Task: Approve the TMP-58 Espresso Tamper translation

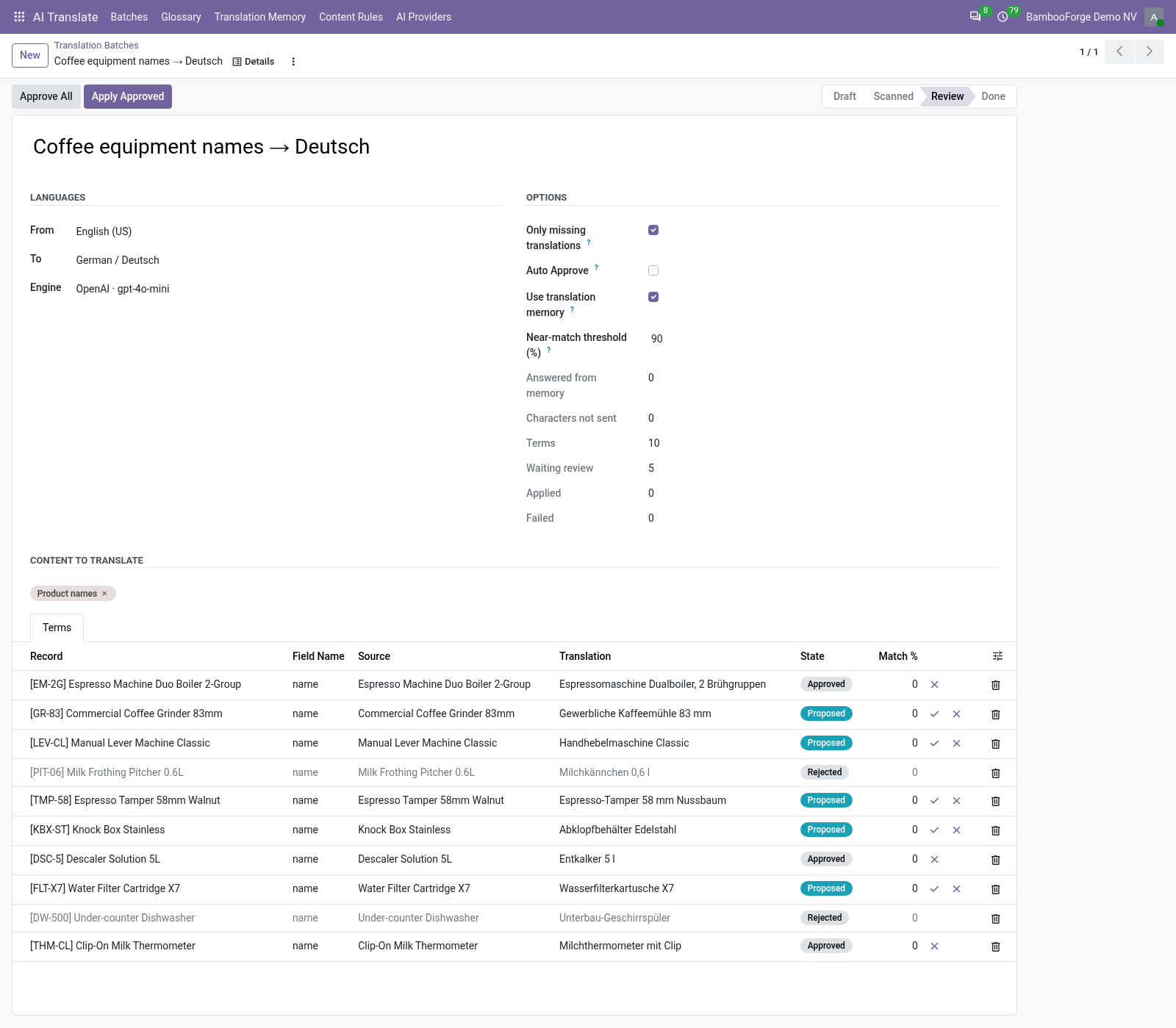Action: (x=934, y=800)
